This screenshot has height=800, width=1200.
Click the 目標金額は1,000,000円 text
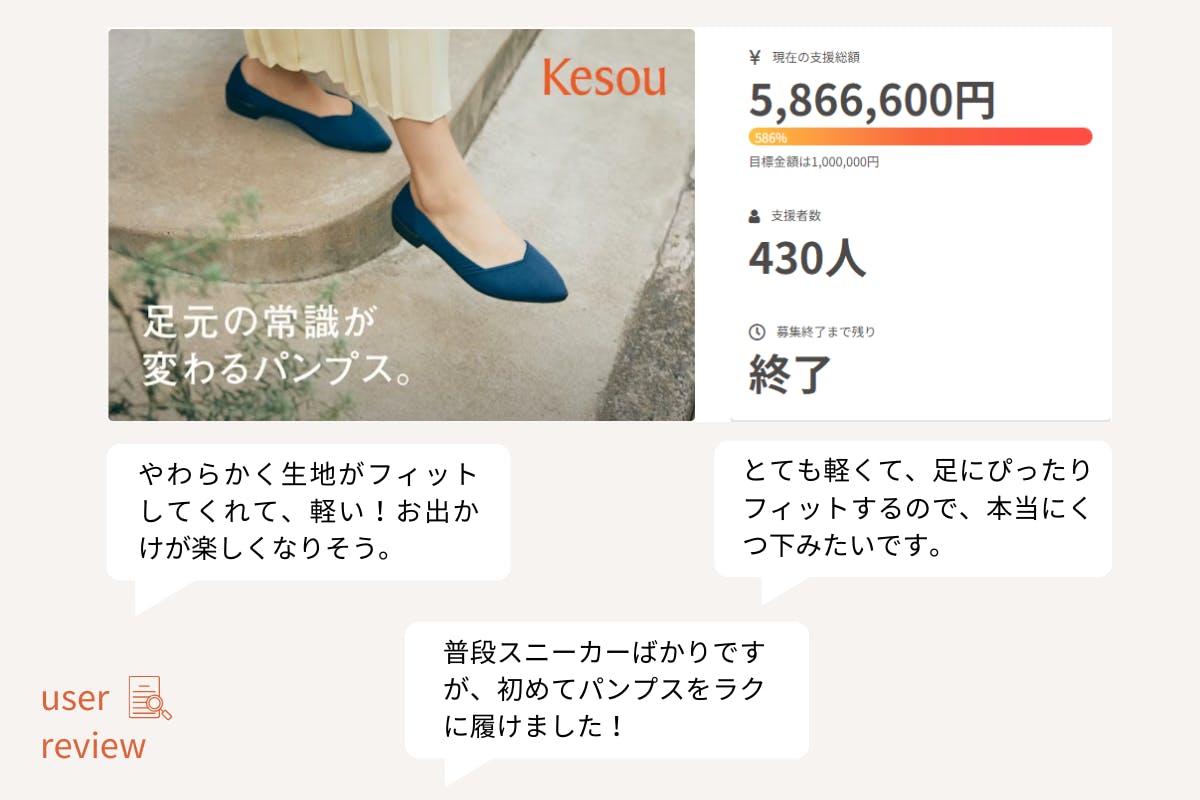(814, 162)
